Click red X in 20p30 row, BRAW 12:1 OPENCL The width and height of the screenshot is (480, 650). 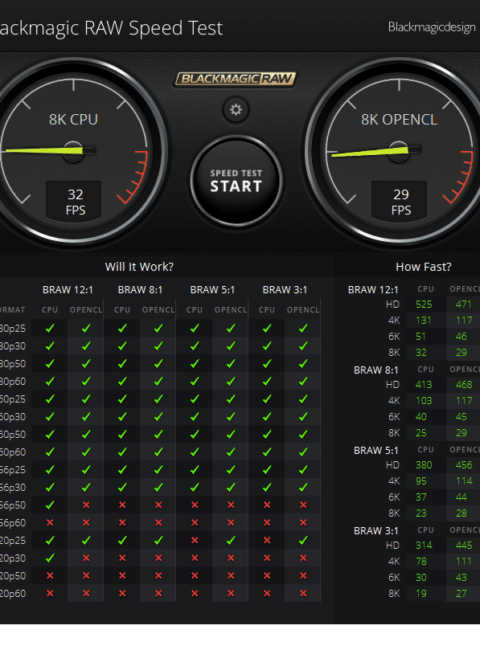click(86, 558)
